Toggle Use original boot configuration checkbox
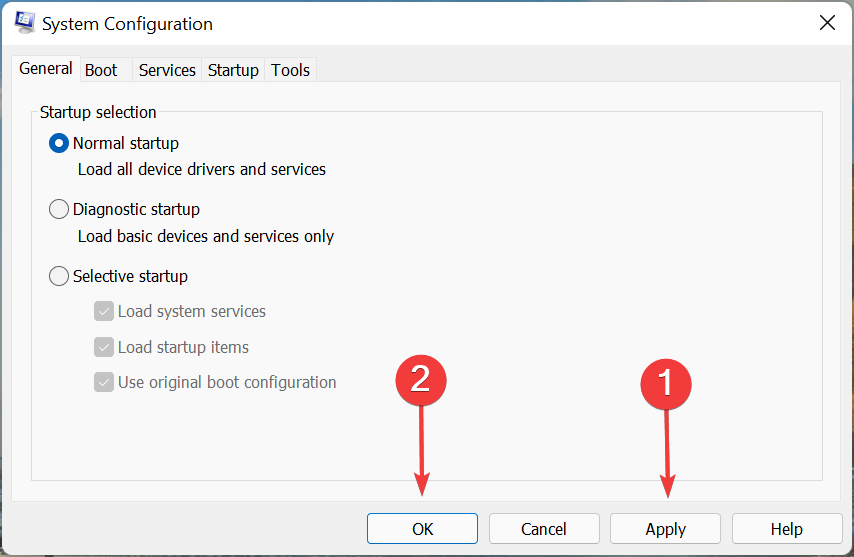854x557 pixels. 104,382
